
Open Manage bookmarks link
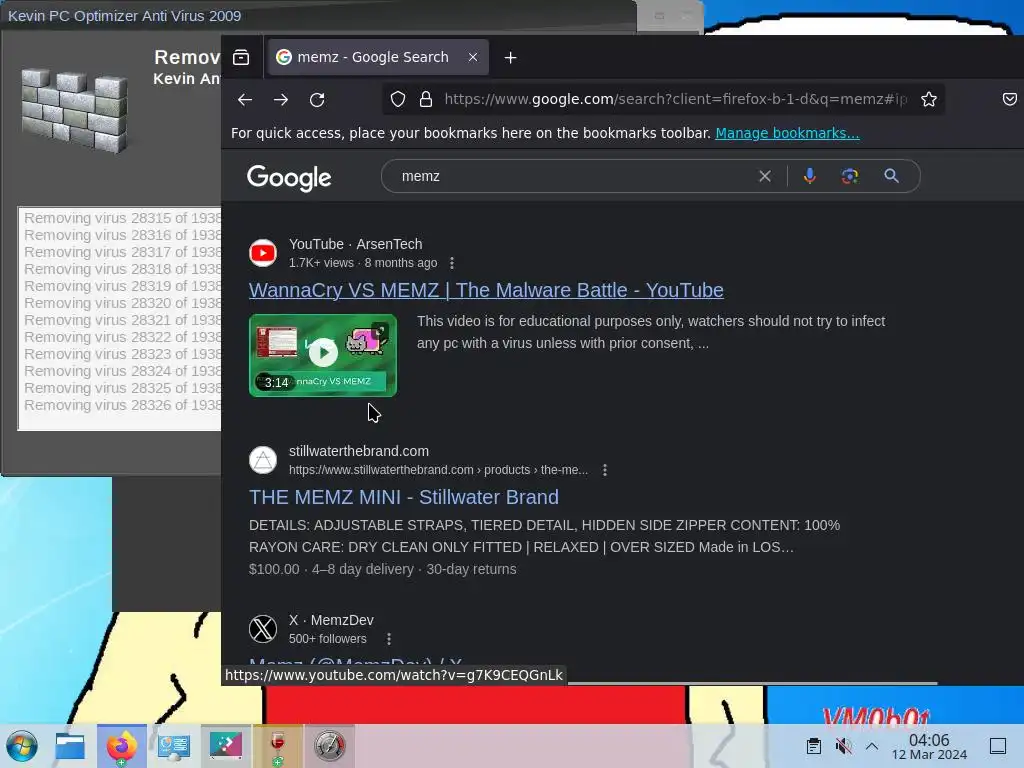787,133
